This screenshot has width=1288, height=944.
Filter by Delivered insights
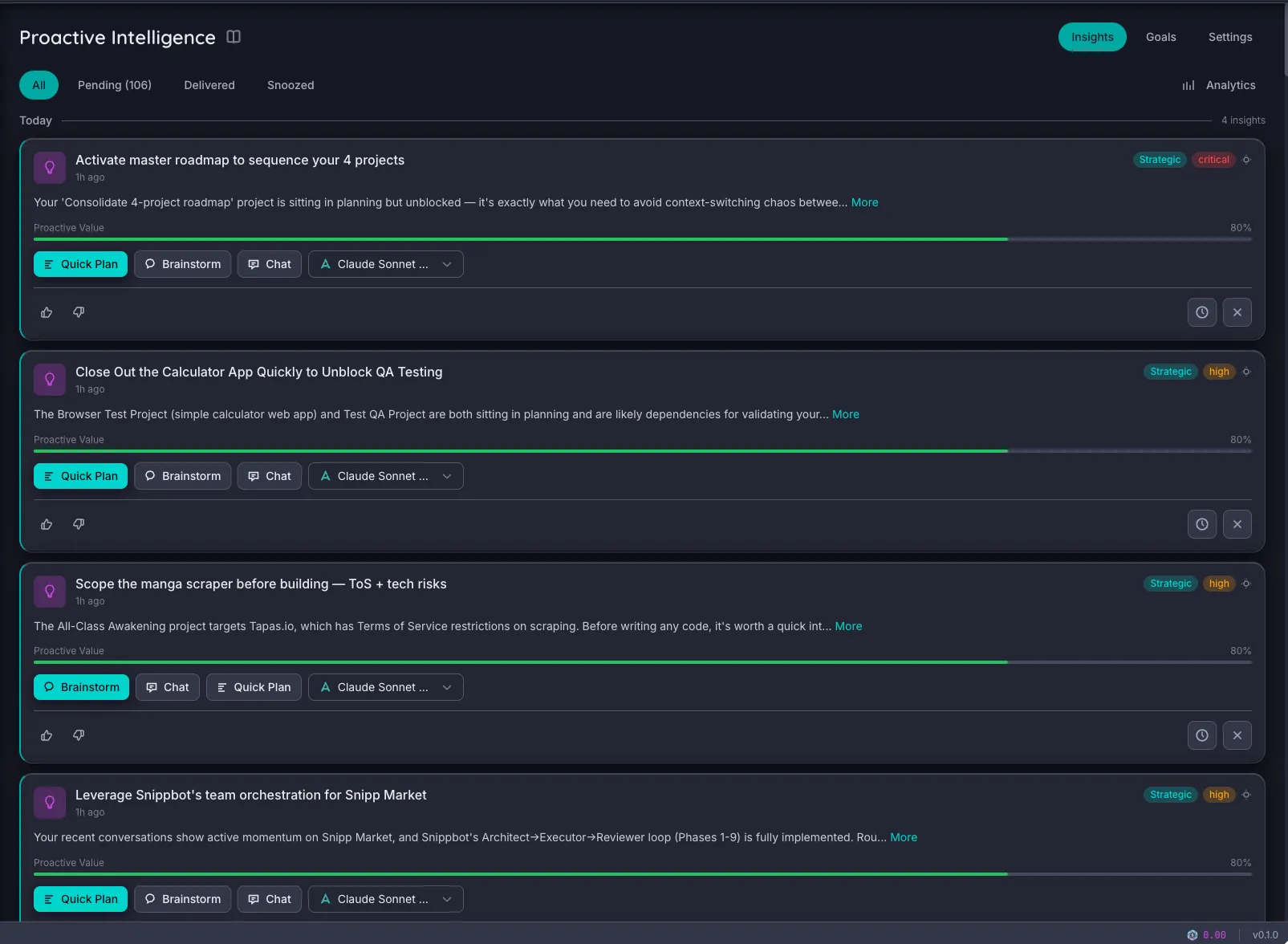[x=209, y=85]
